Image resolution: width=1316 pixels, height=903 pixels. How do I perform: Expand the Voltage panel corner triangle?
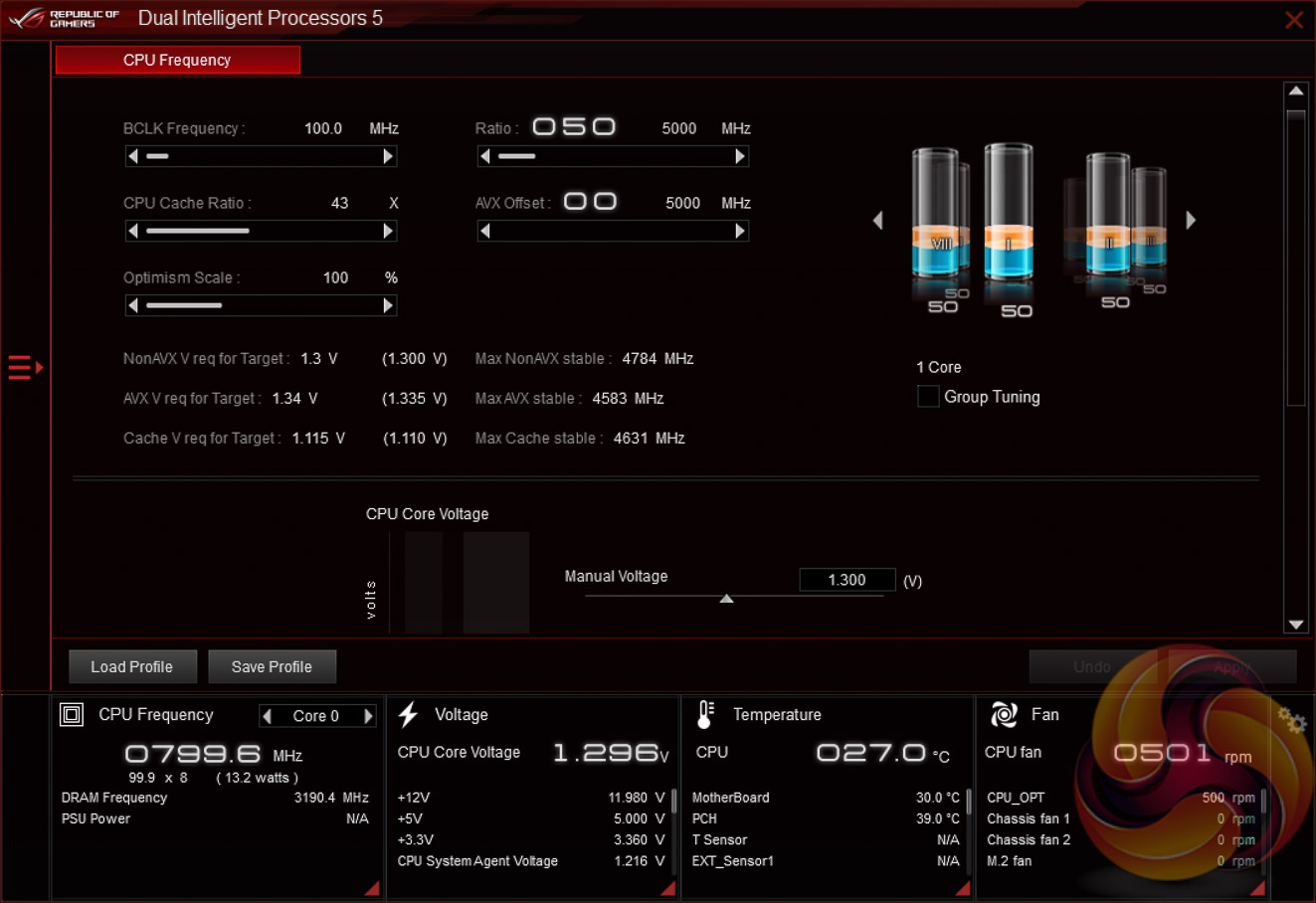(667, 888)
